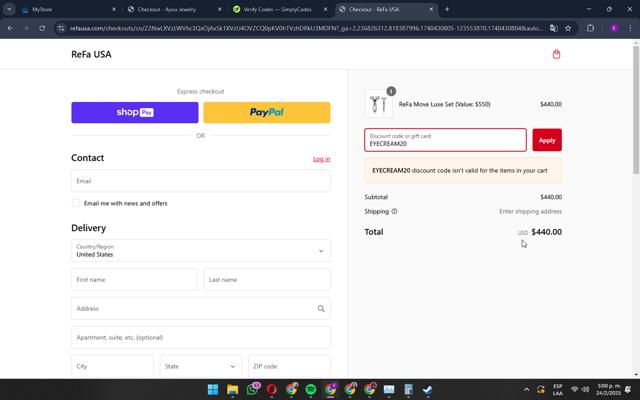Apply the EYECREAM20 discount code
Viewport: 640px width, 400px height.
(x=547, y=140)
